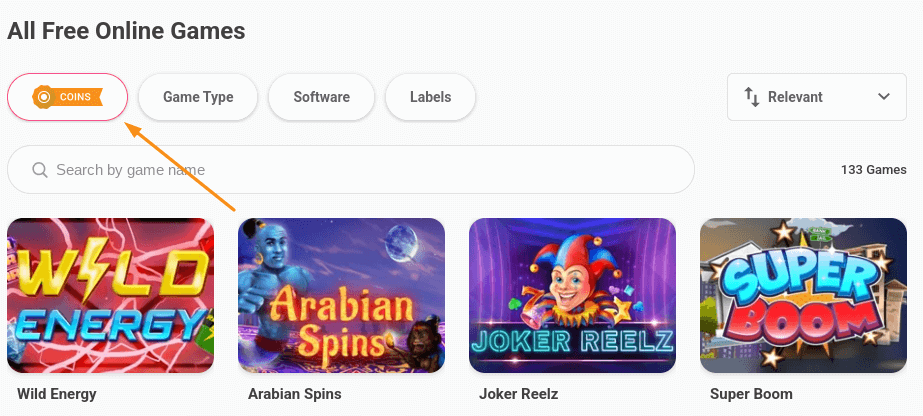The width and height of the screenshot is (923, 416).
Task: Open the Software filter
Action: pos(321,97)
